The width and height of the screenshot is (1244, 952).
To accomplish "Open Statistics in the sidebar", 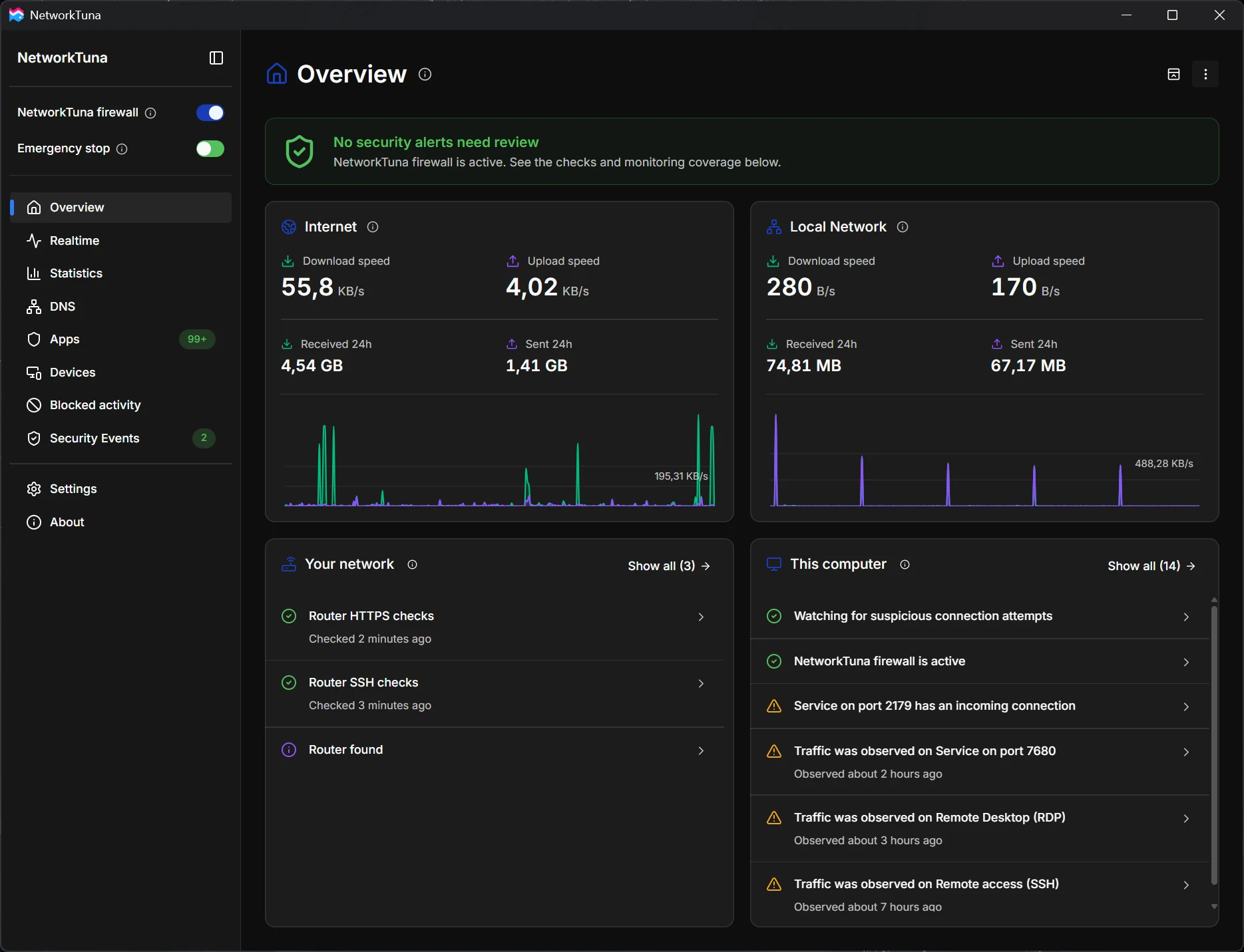I will point(120,273).
